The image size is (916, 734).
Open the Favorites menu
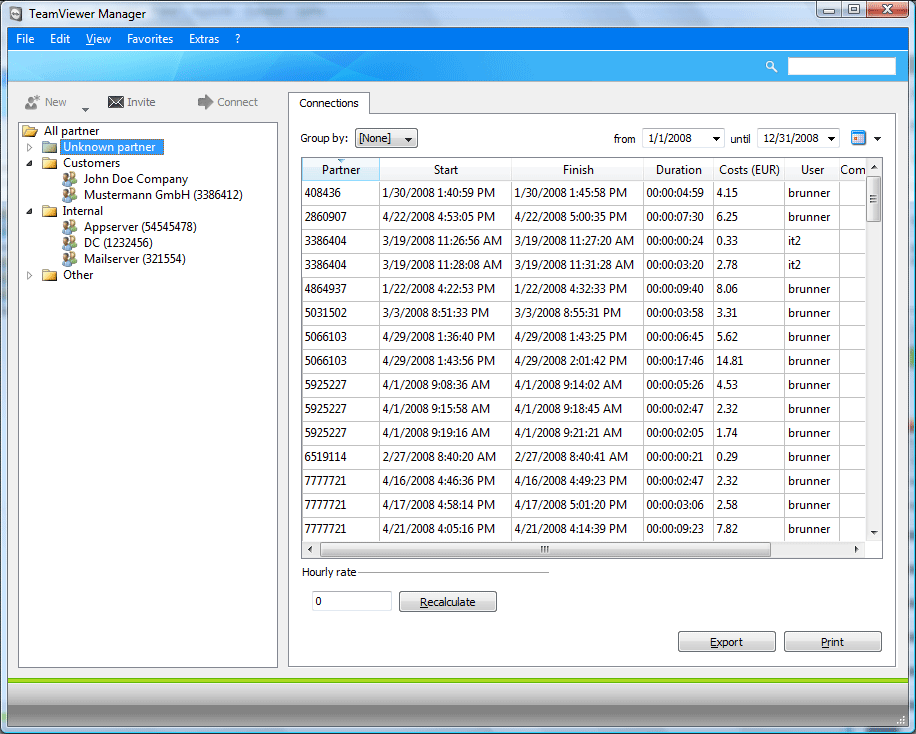pyautogui.click(x=150, y=39)
